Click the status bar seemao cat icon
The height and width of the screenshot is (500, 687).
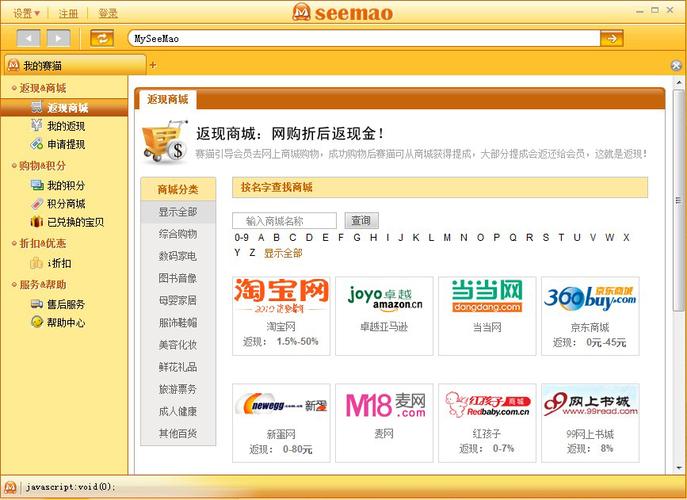tap(10, 487)
